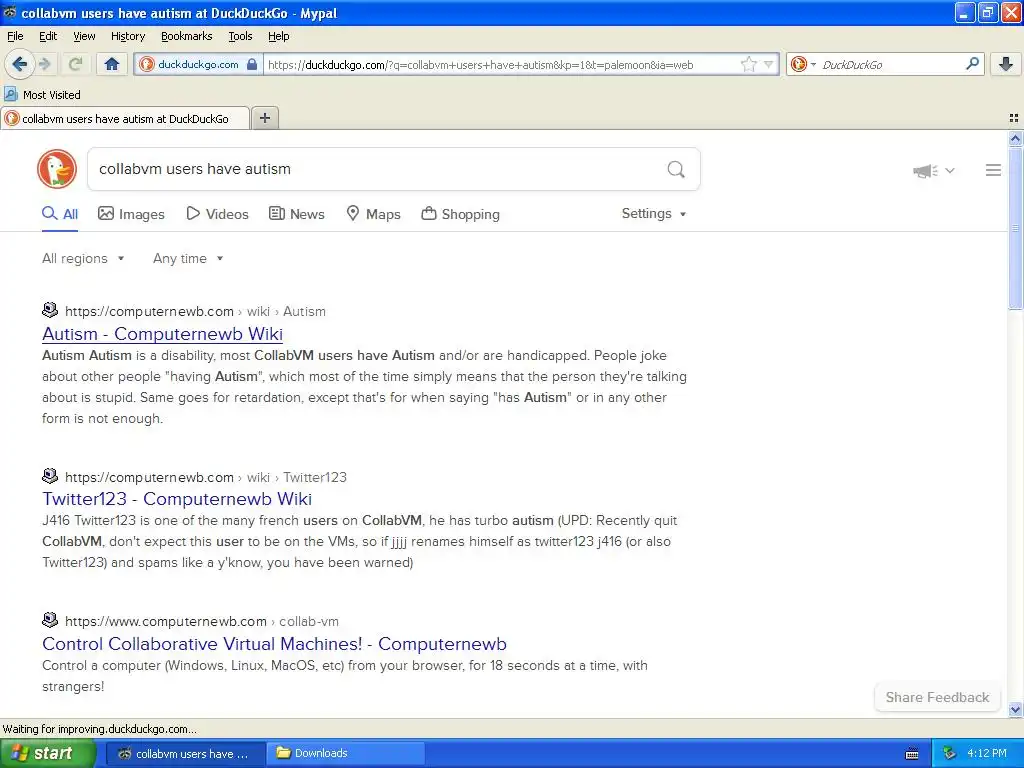
Task: Click the DuckDuckGo duck logo
Action: (57, 169)
